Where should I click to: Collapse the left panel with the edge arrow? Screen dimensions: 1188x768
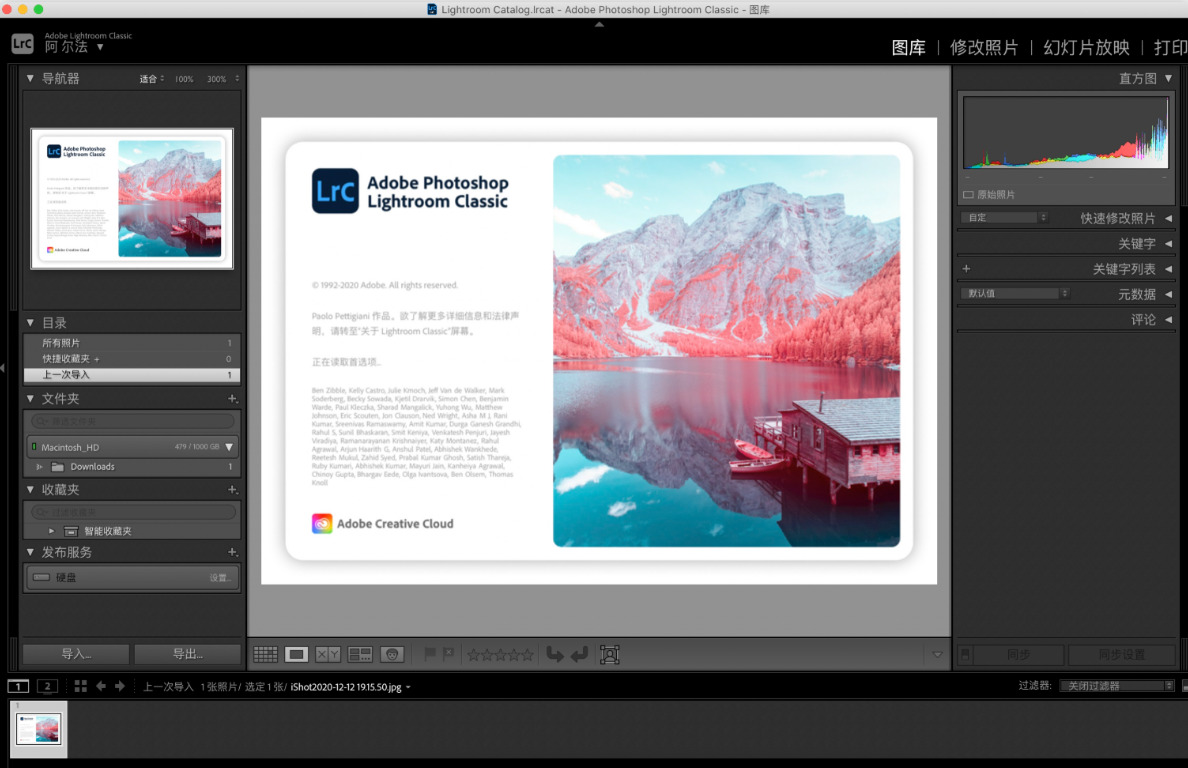click(3, 368)
